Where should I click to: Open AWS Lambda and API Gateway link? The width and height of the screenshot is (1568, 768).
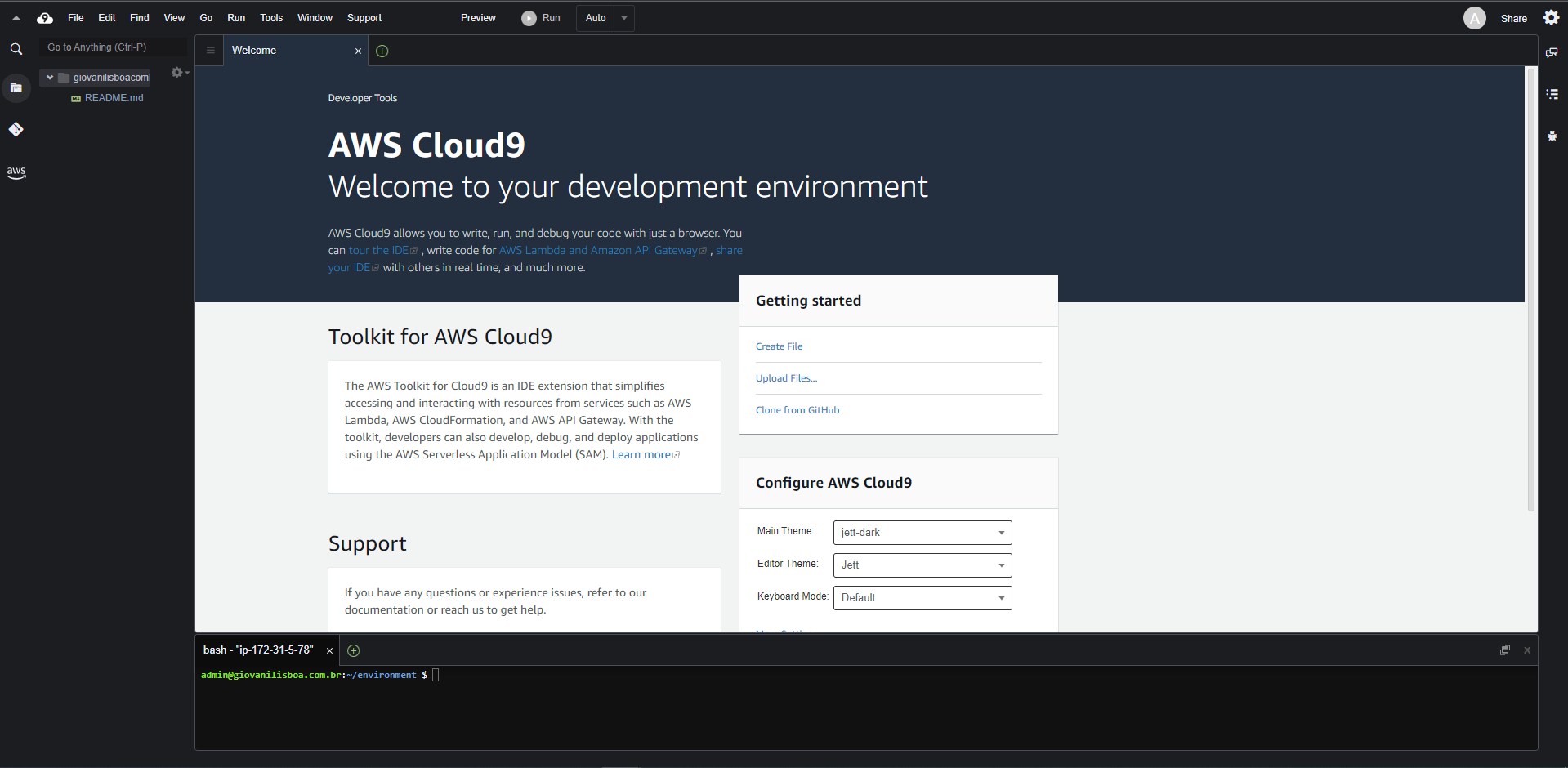point(602,251)
